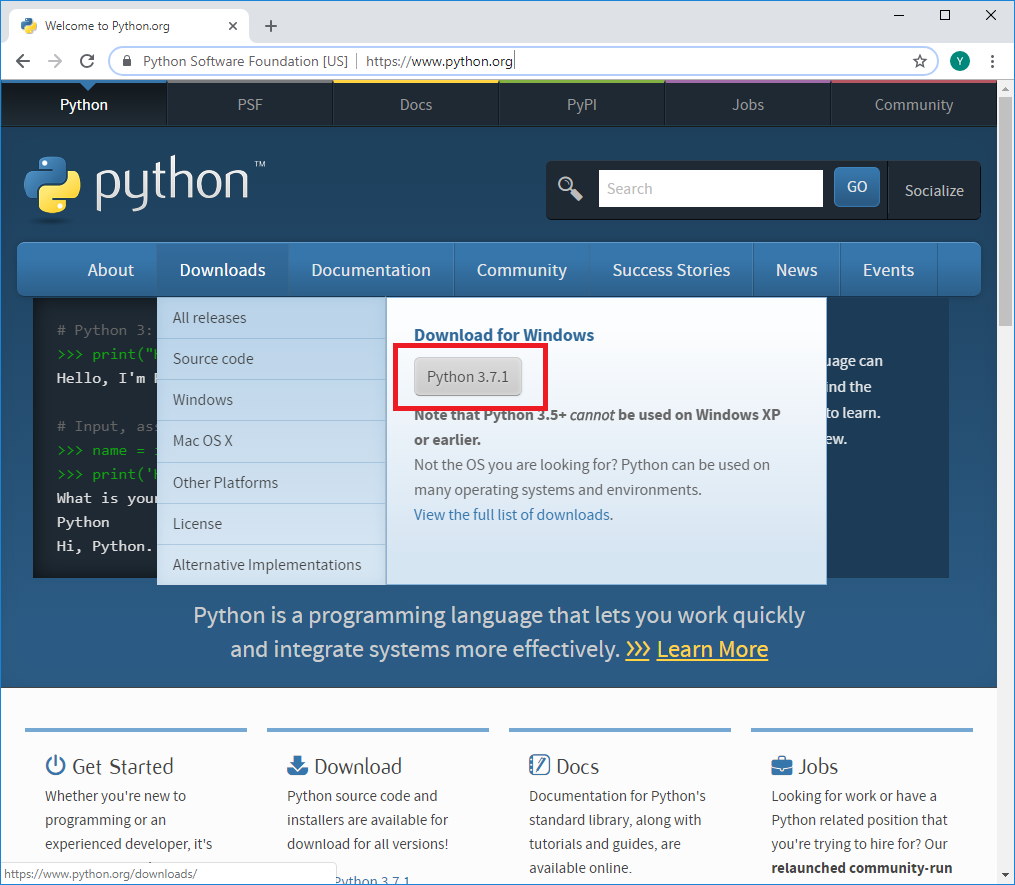Click the GO search button

[856, 187]
